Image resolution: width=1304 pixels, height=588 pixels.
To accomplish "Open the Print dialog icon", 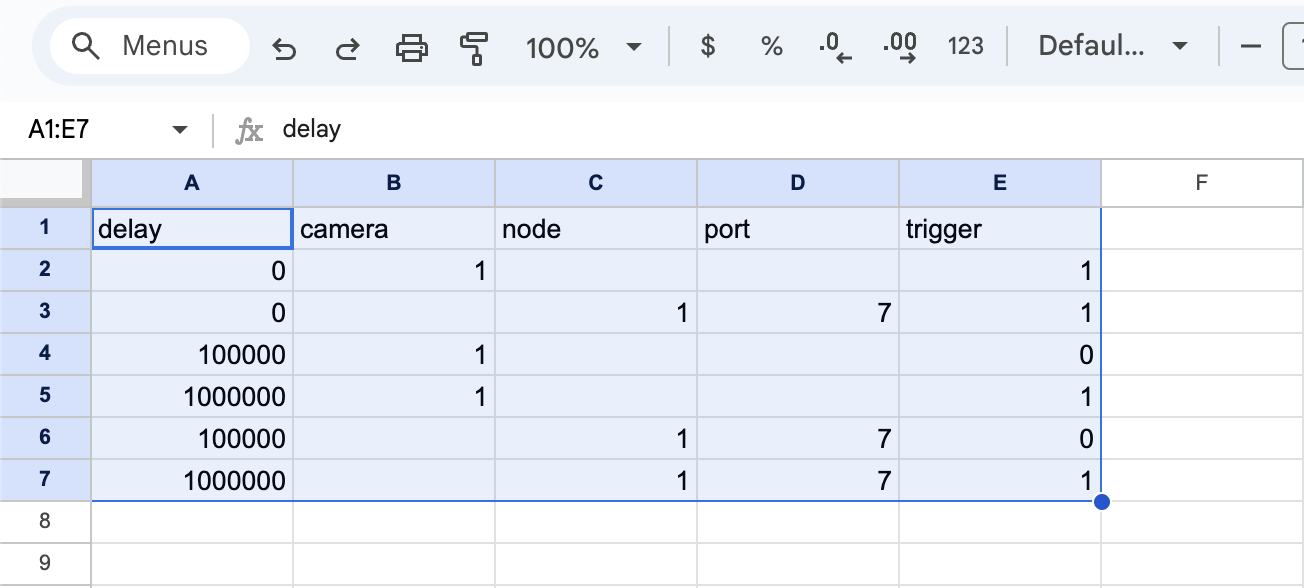I will click(412, 46).
